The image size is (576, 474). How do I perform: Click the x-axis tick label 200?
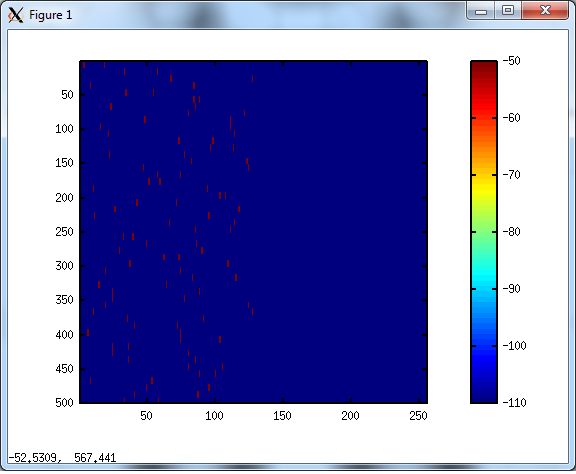coord(350,416)
